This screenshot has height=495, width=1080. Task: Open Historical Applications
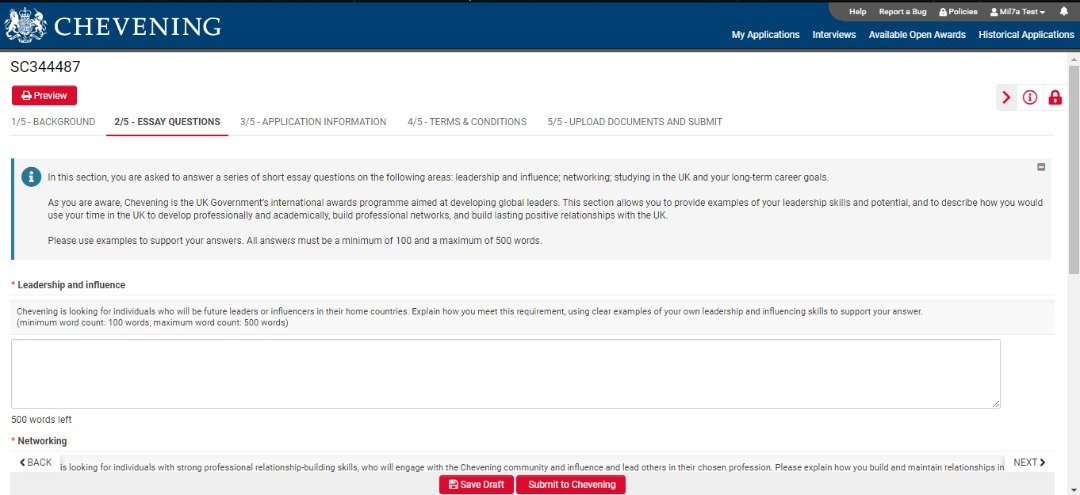[1026, 34]
